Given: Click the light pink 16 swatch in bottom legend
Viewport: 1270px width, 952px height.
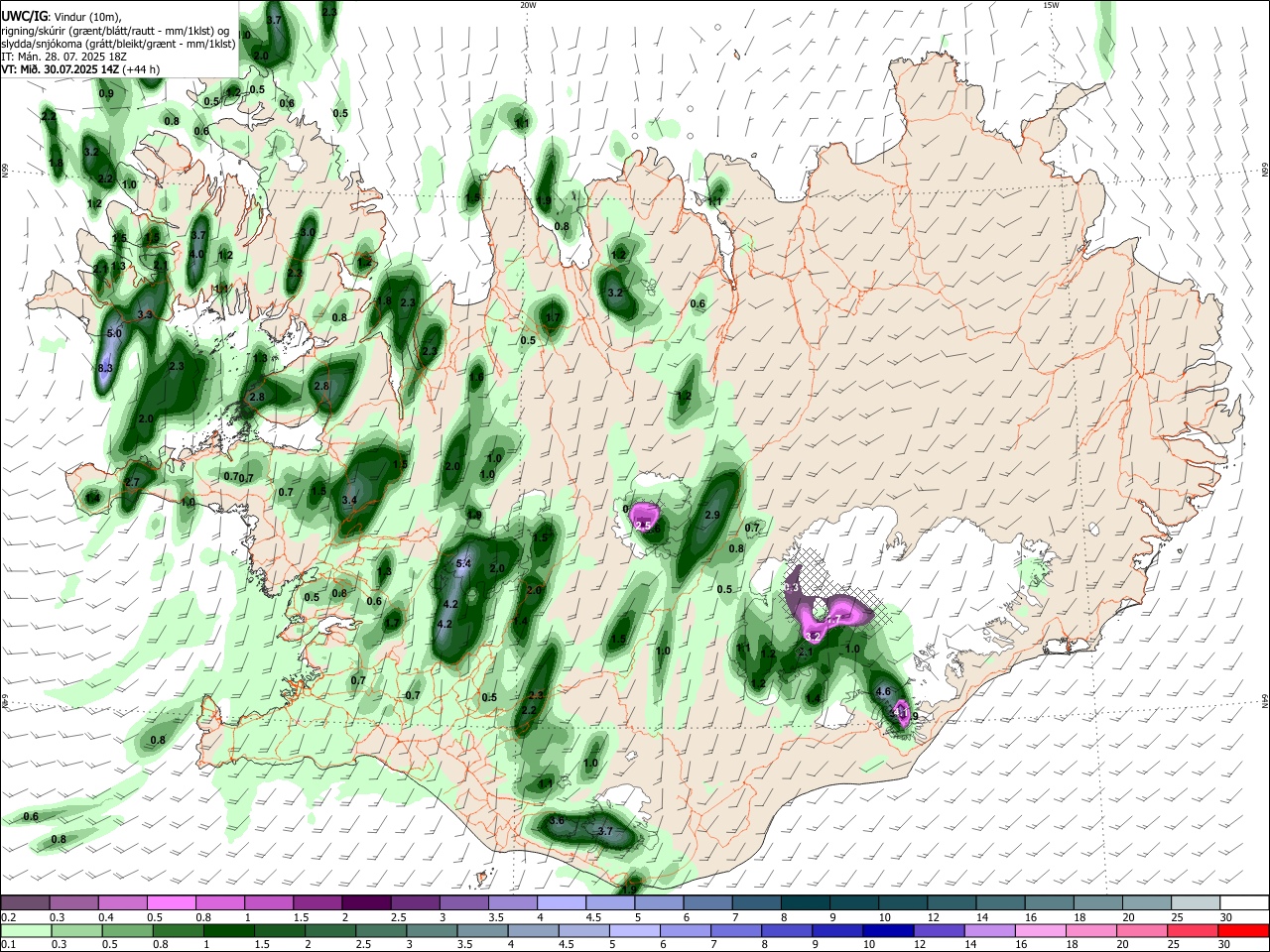Looking at the screenshot, I should point(1040,930).
